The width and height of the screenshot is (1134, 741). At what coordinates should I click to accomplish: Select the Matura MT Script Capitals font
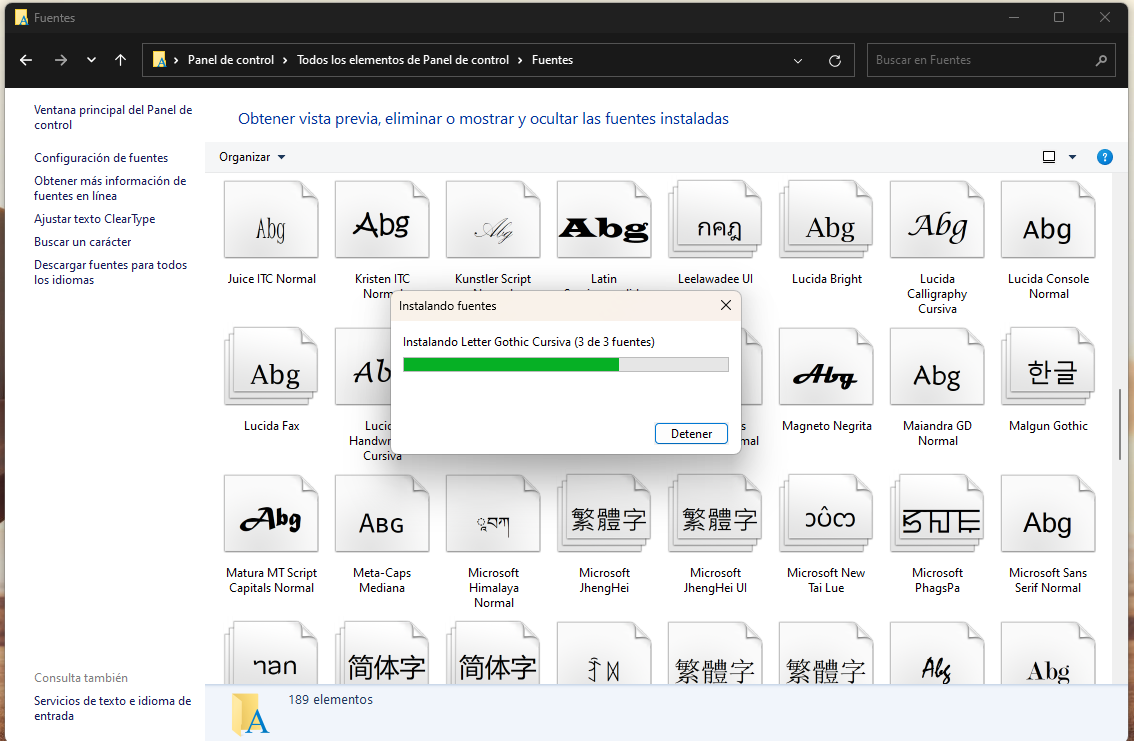(271, 513)
